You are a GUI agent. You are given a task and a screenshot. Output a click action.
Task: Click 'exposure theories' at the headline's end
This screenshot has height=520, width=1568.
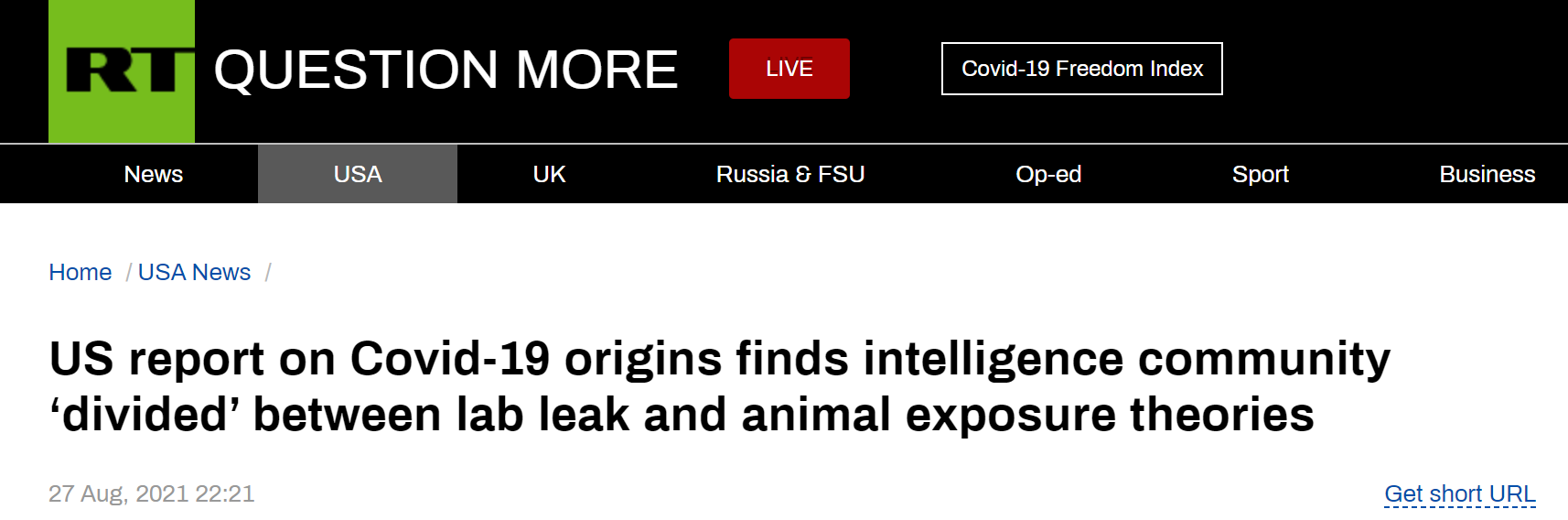[1109, 415]
